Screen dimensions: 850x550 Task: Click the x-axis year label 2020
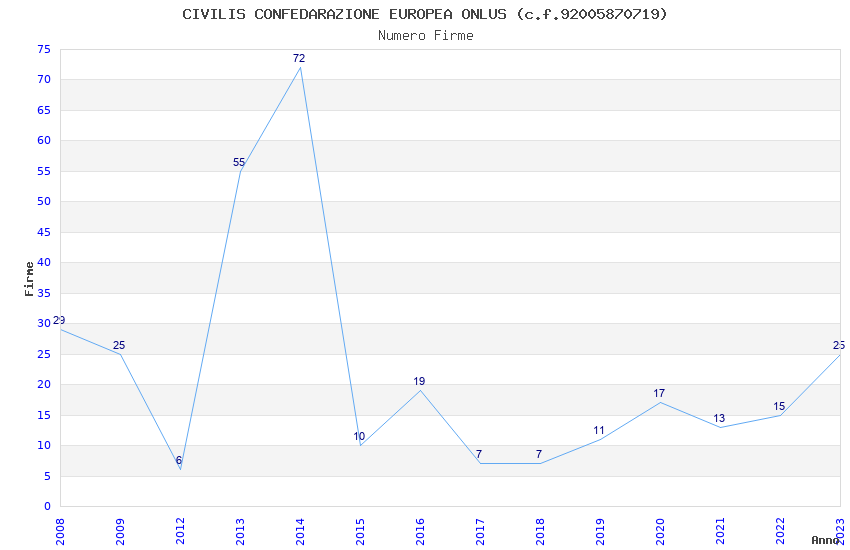[x=660, y=531]
